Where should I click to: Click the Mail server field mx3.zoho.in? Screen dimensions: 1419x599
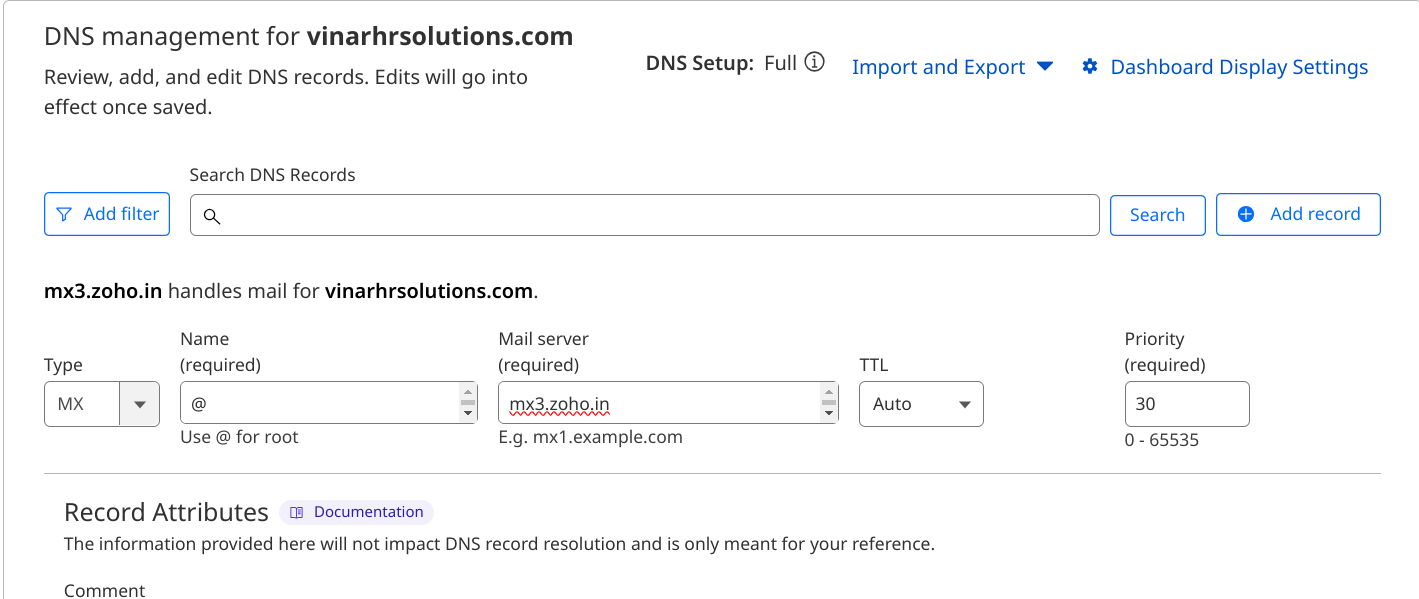pos(660,404)
